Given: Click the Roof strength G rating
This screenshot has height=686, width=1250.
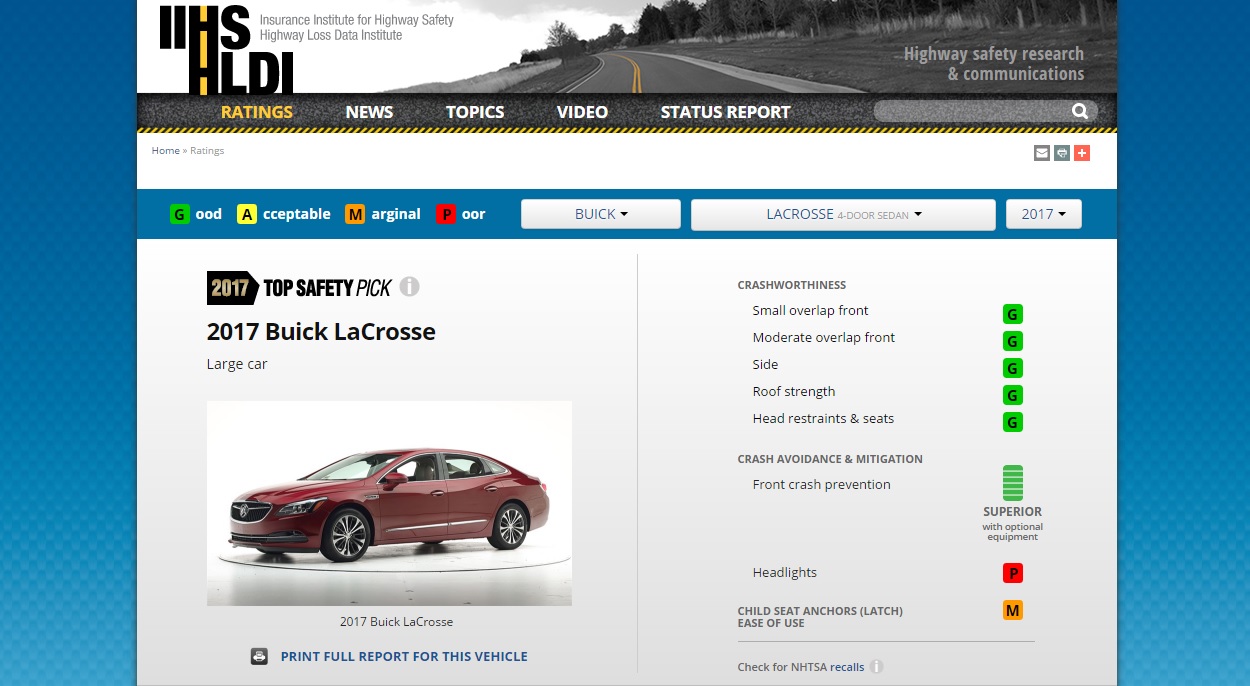Looking at the screenshot, I should click(x=1013, y=396).
